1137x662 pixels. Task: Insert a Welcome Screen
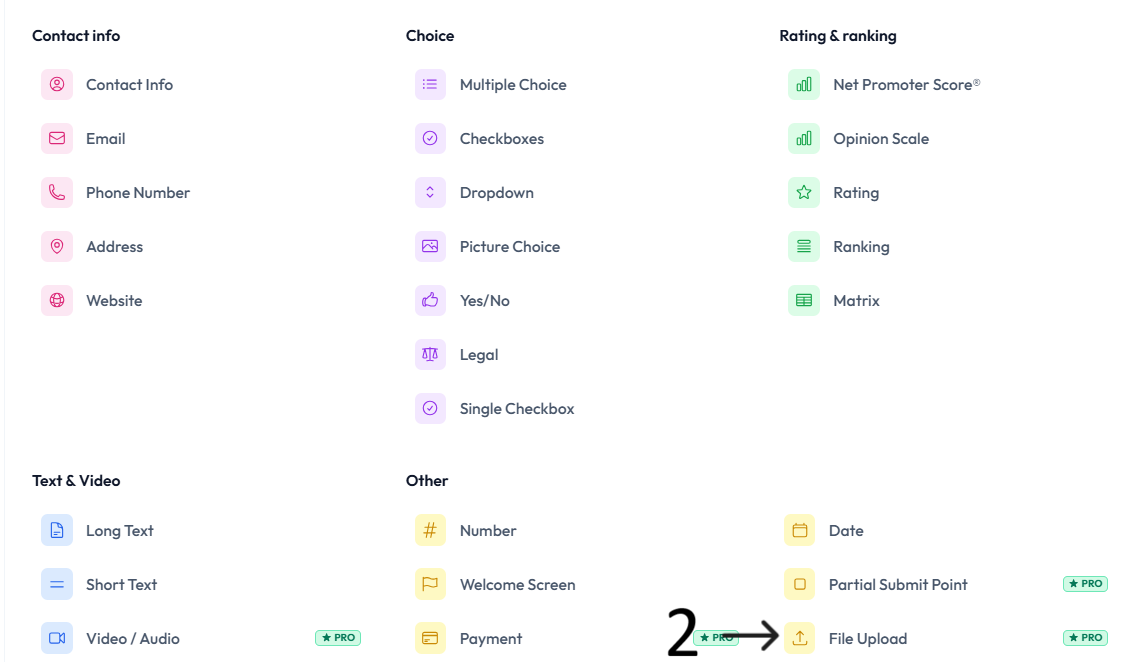(x=518, y=584)
